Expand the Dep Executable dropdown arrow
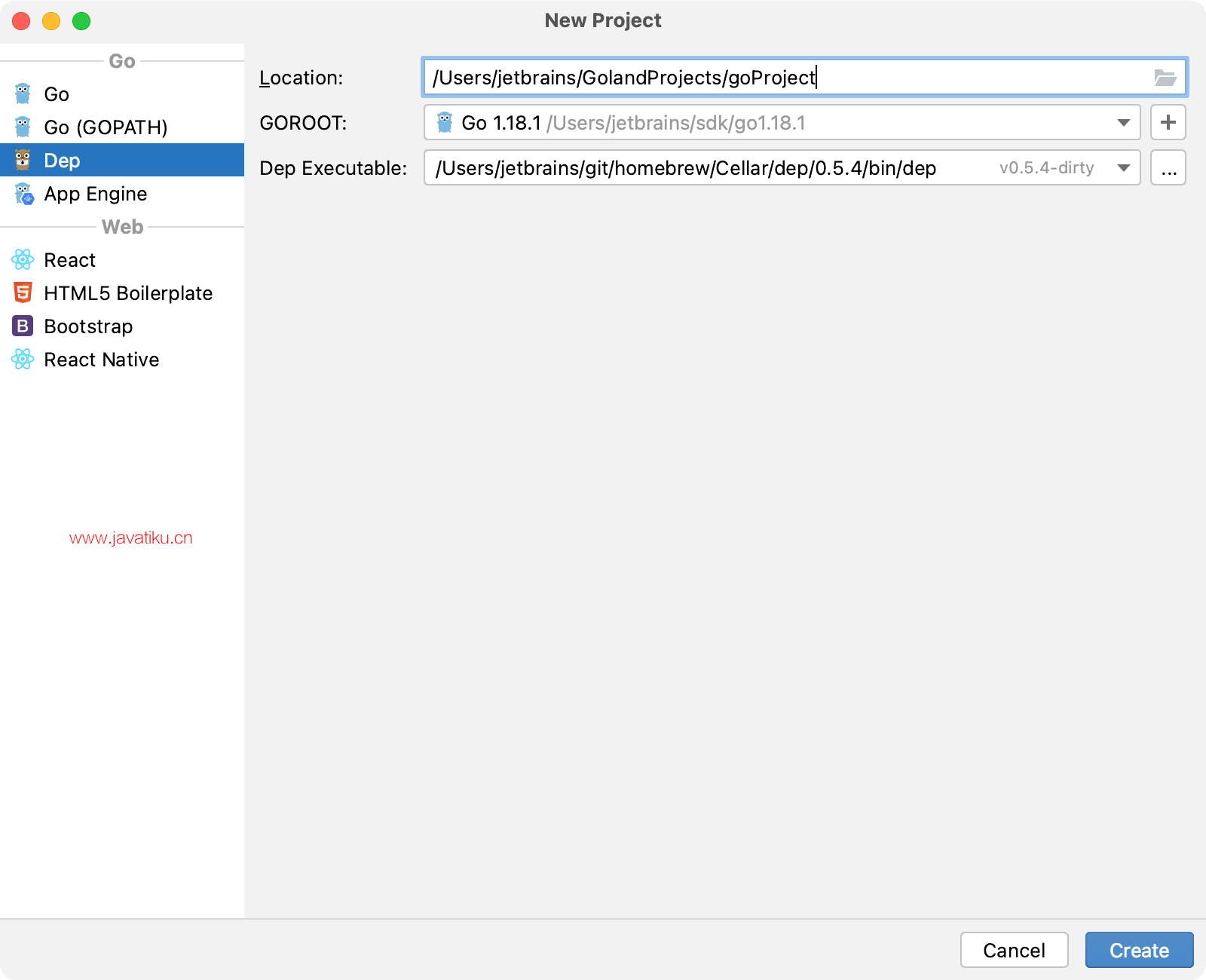Image resolution: width=1206 pixels, height=980 pixels. click(x=1124, y=168)
